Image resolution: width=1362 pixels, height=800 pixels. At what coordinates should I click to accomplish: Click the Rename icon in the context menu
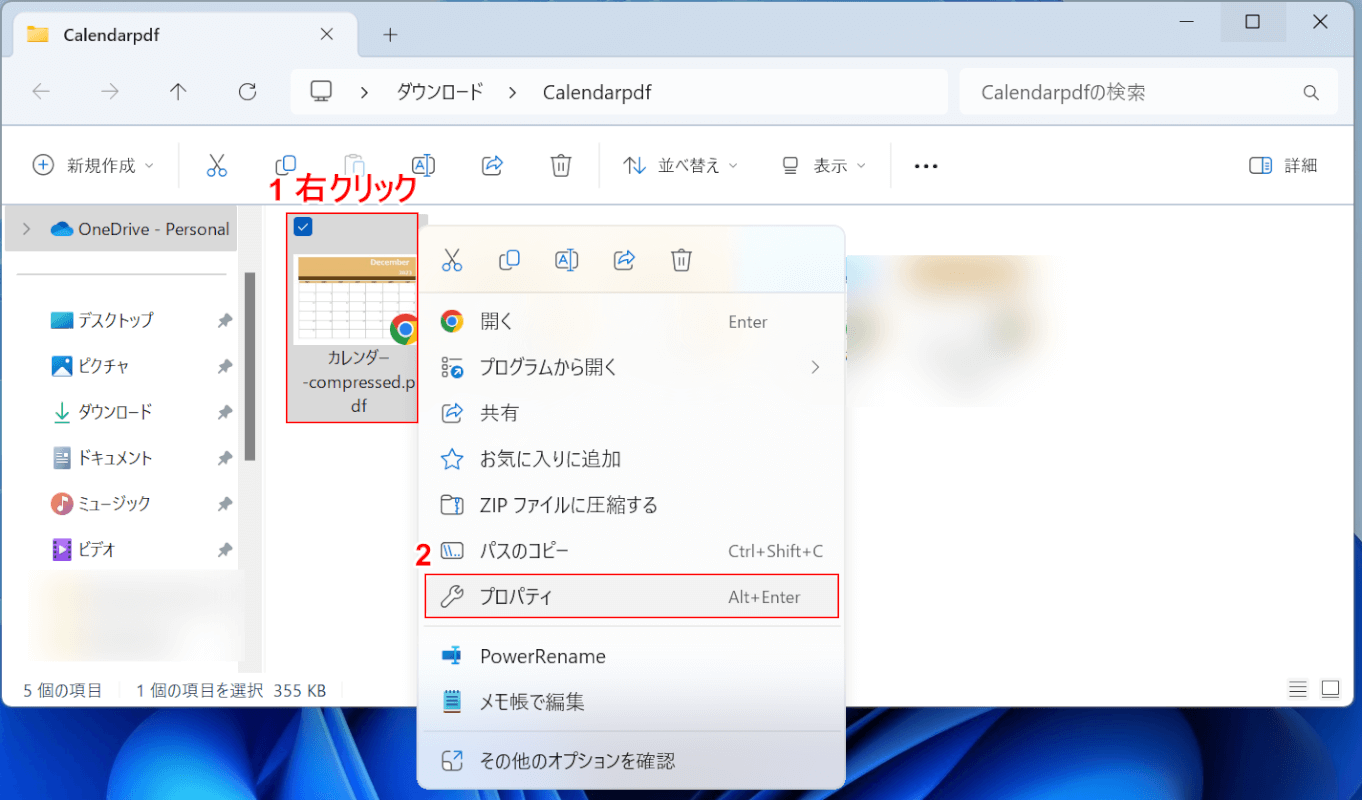[x=566, y=260]
